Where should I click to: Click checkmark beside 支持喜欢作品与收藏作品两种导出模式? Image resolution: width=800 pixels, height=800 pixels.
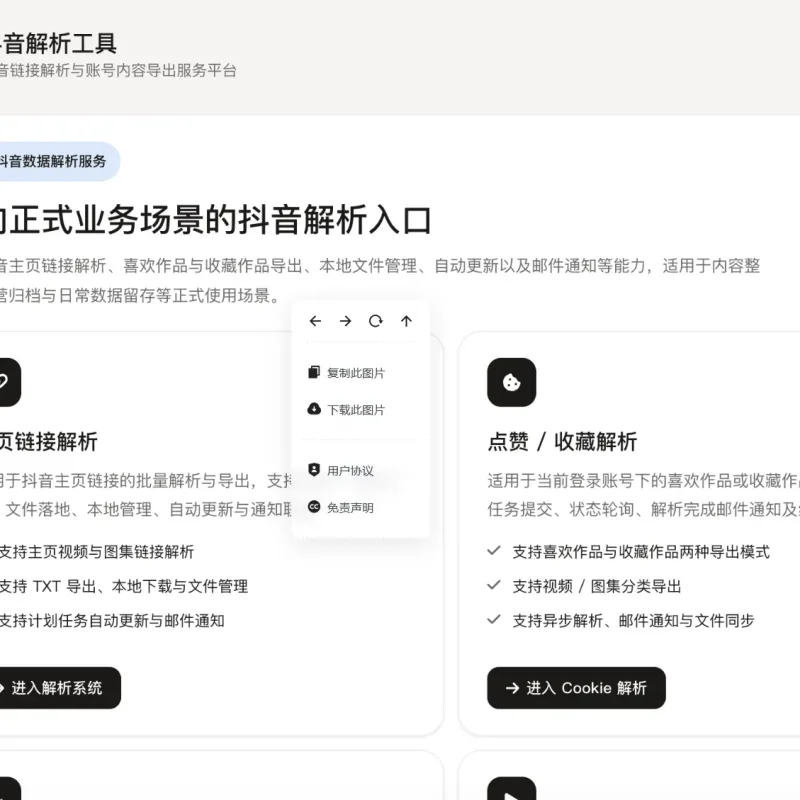(x=493, y=551)
